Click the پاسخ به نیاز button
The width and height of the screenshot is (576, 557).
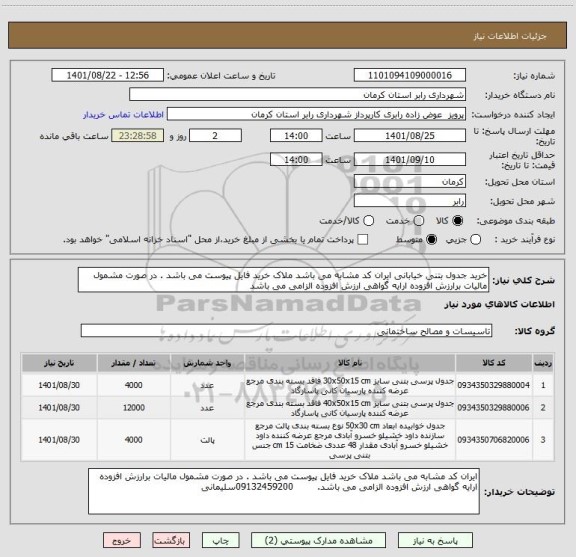click(x=435, y=540)
